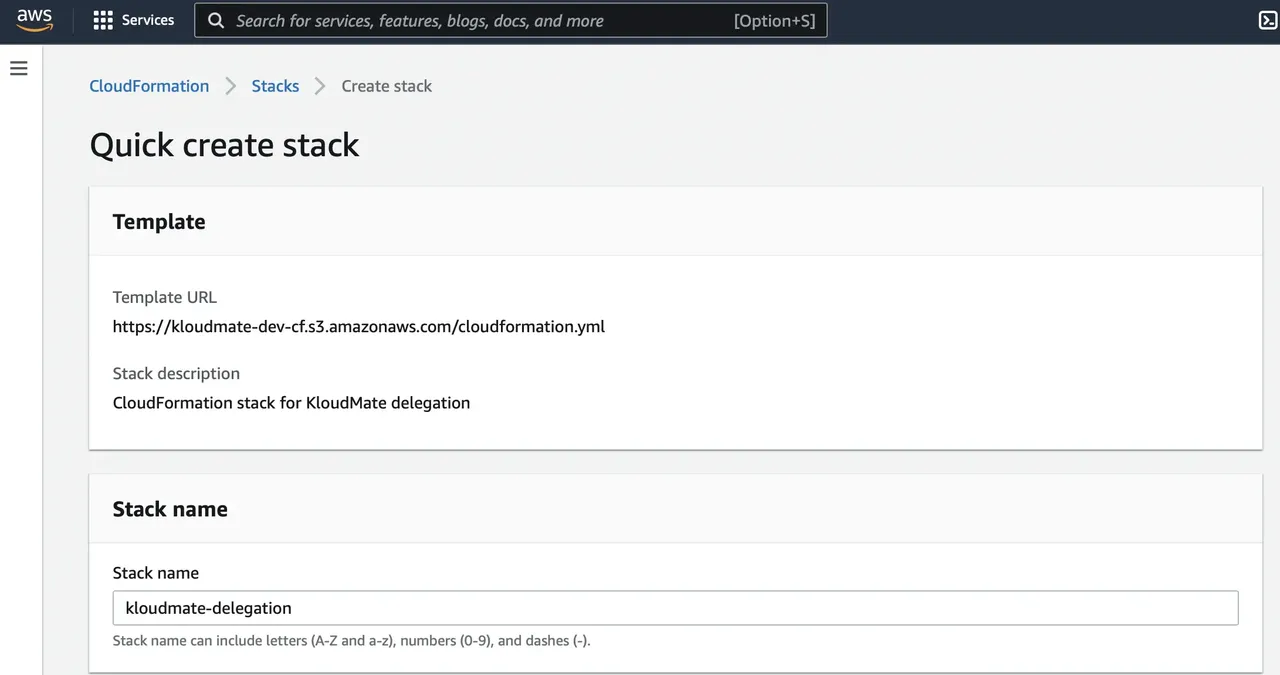
Task: Click the Option+S shortcut hint in search
Action: 773,20
